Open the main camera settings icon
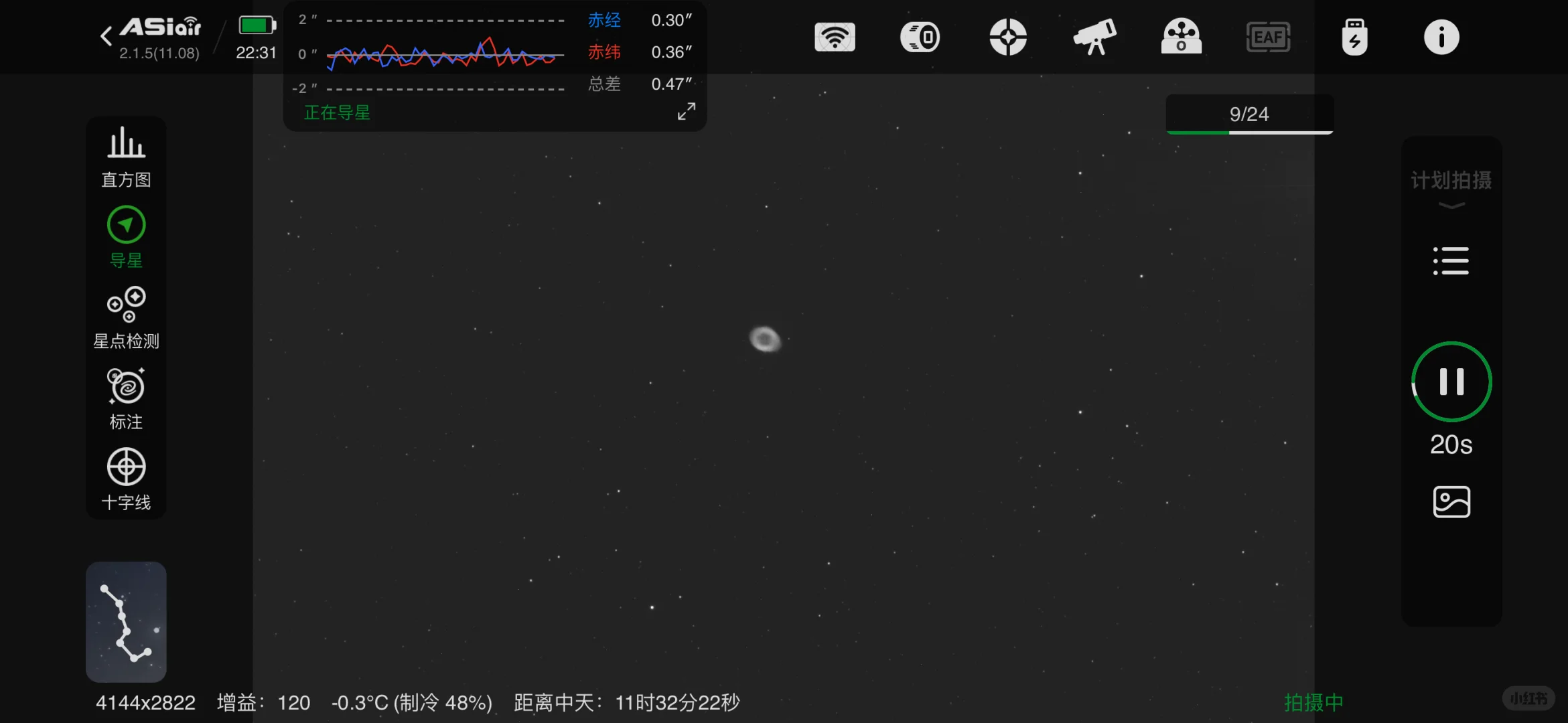 point(920,37)
